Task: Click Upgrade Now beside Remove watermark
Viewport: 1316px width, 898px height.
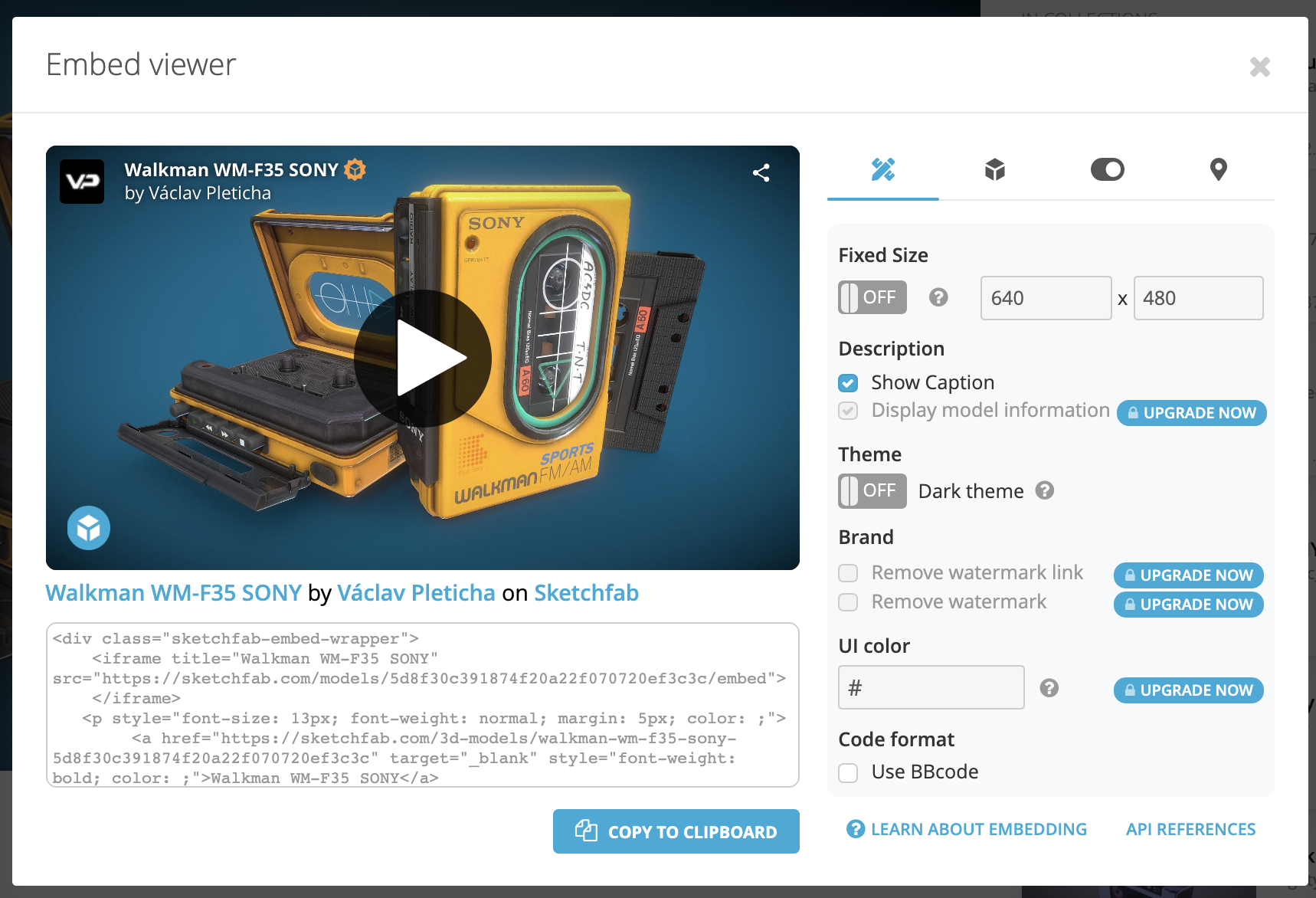Action: (x=1188, y=605)
